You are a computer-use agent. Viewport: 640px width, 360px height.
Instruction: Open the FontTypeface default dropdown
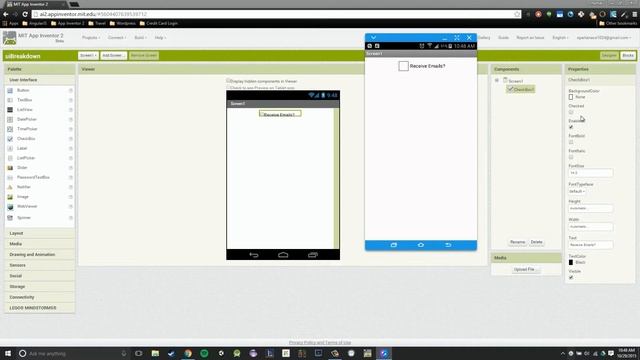coord(577,191)
